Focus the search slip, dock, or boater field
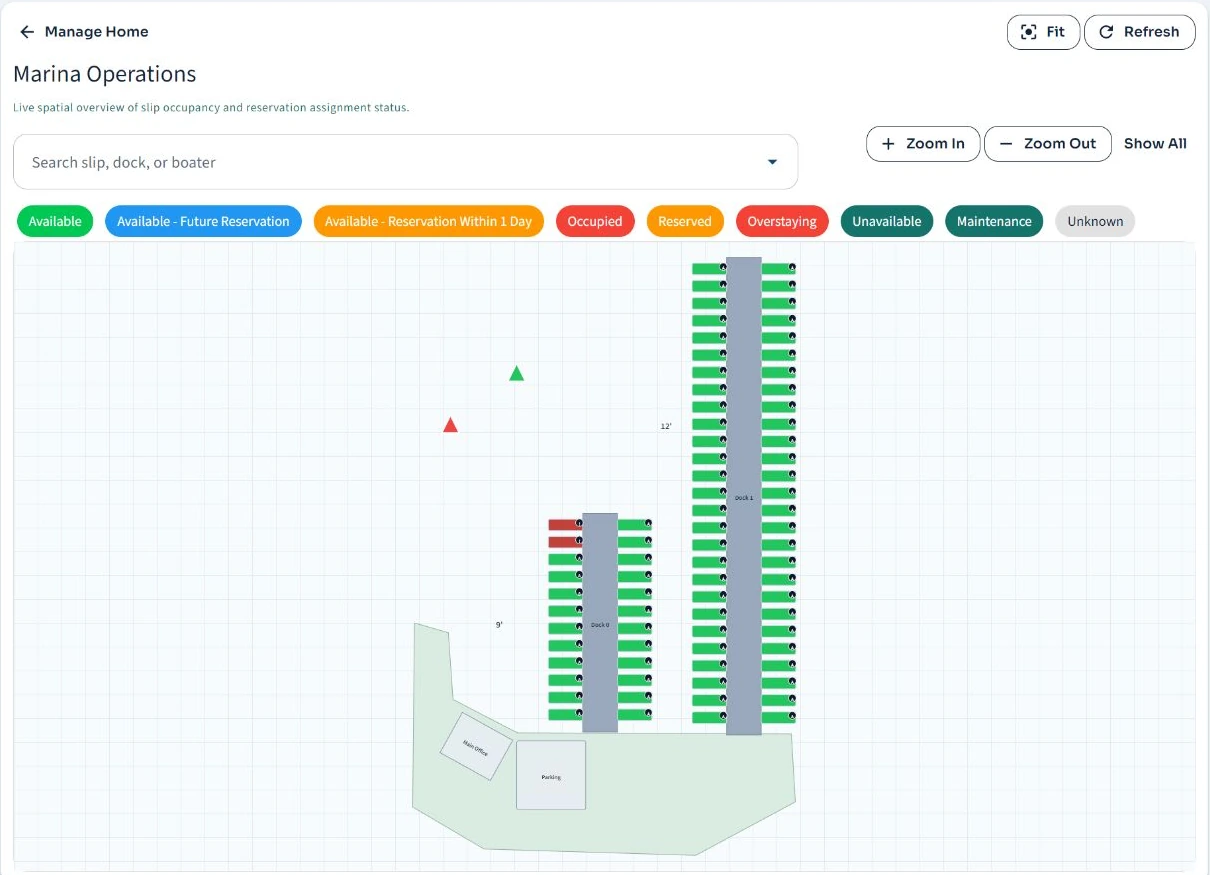Viewport: 1210px width, 875px height. 405,162
